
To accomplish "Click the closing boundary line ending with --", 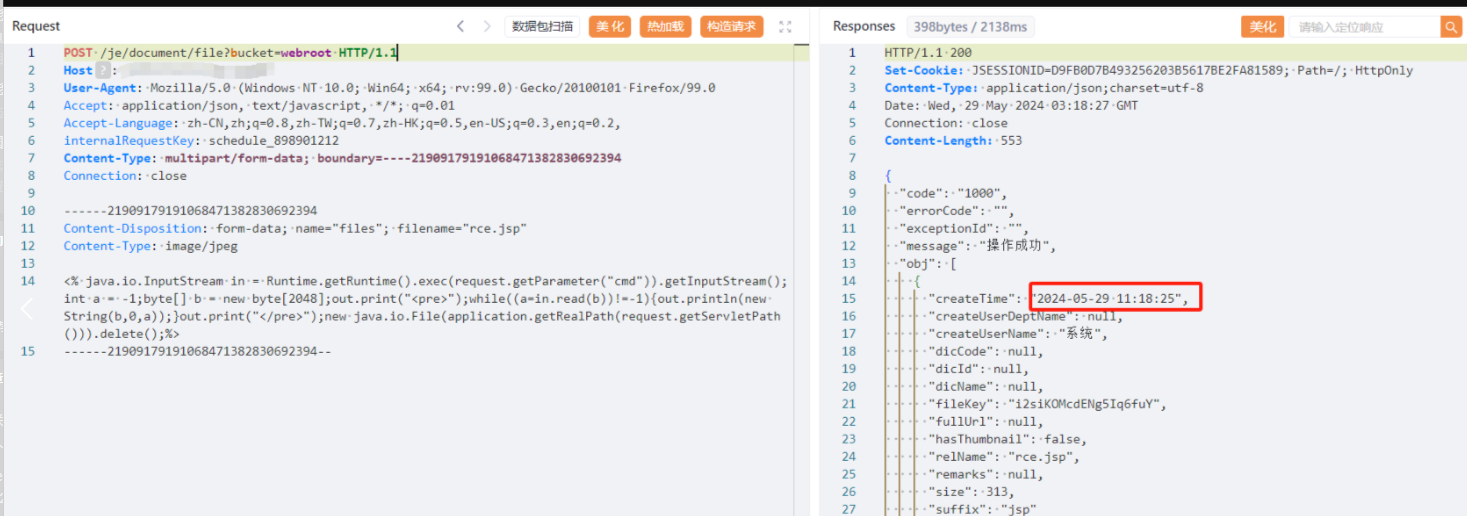I will [x=197, y=351].
